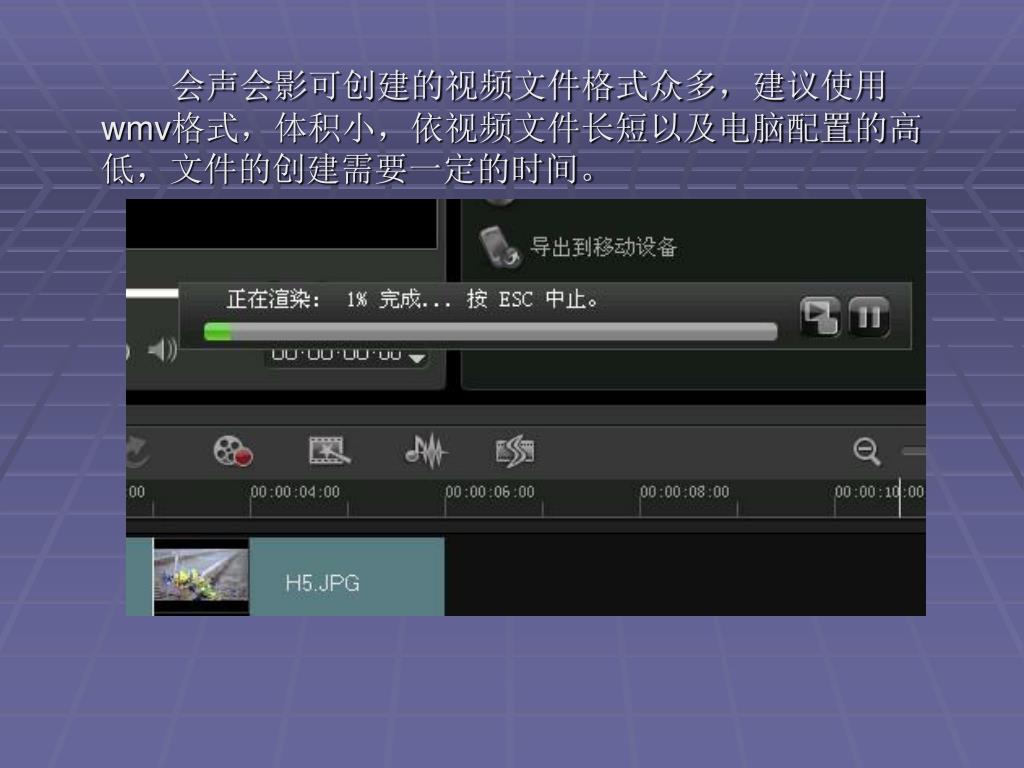The height and width of the screenshot is (768, 1024).
Task: Open the timecode dropdown arrow
Action: pyautogui.click(x=417, y=357)
